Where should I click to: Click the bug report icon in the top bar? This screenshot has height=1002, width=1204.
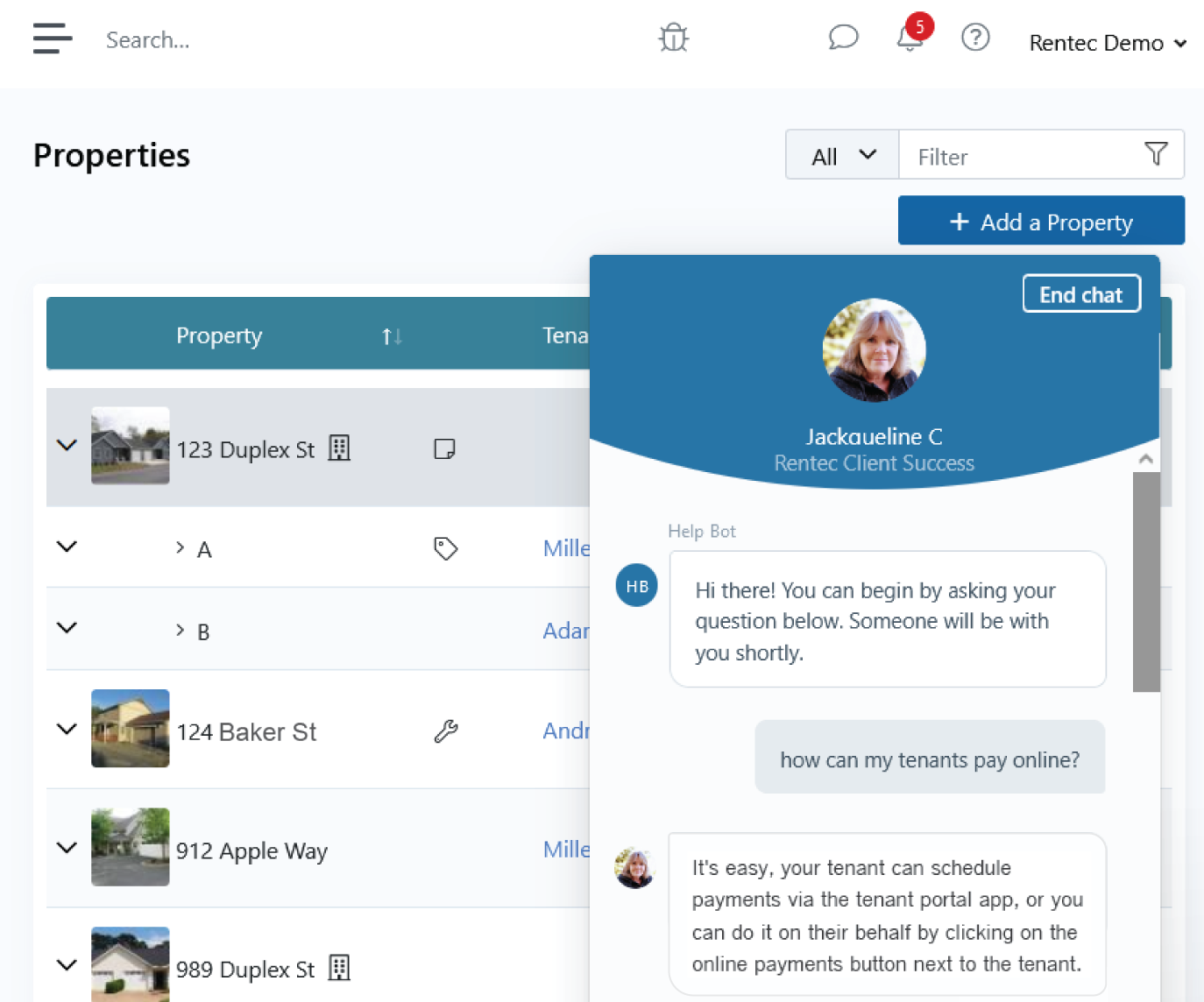pyautogui.click(x=673, y=38)
